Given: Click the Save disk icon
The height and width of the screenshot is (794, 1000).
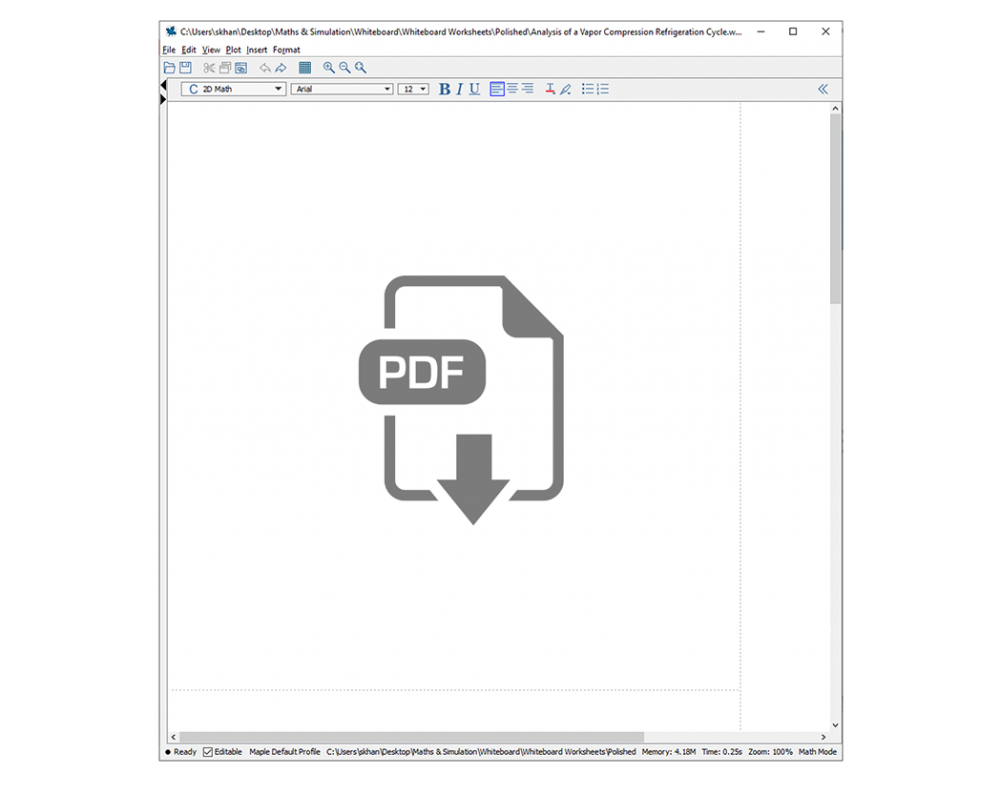Looking at the screenshot, I should click(185, 68).
